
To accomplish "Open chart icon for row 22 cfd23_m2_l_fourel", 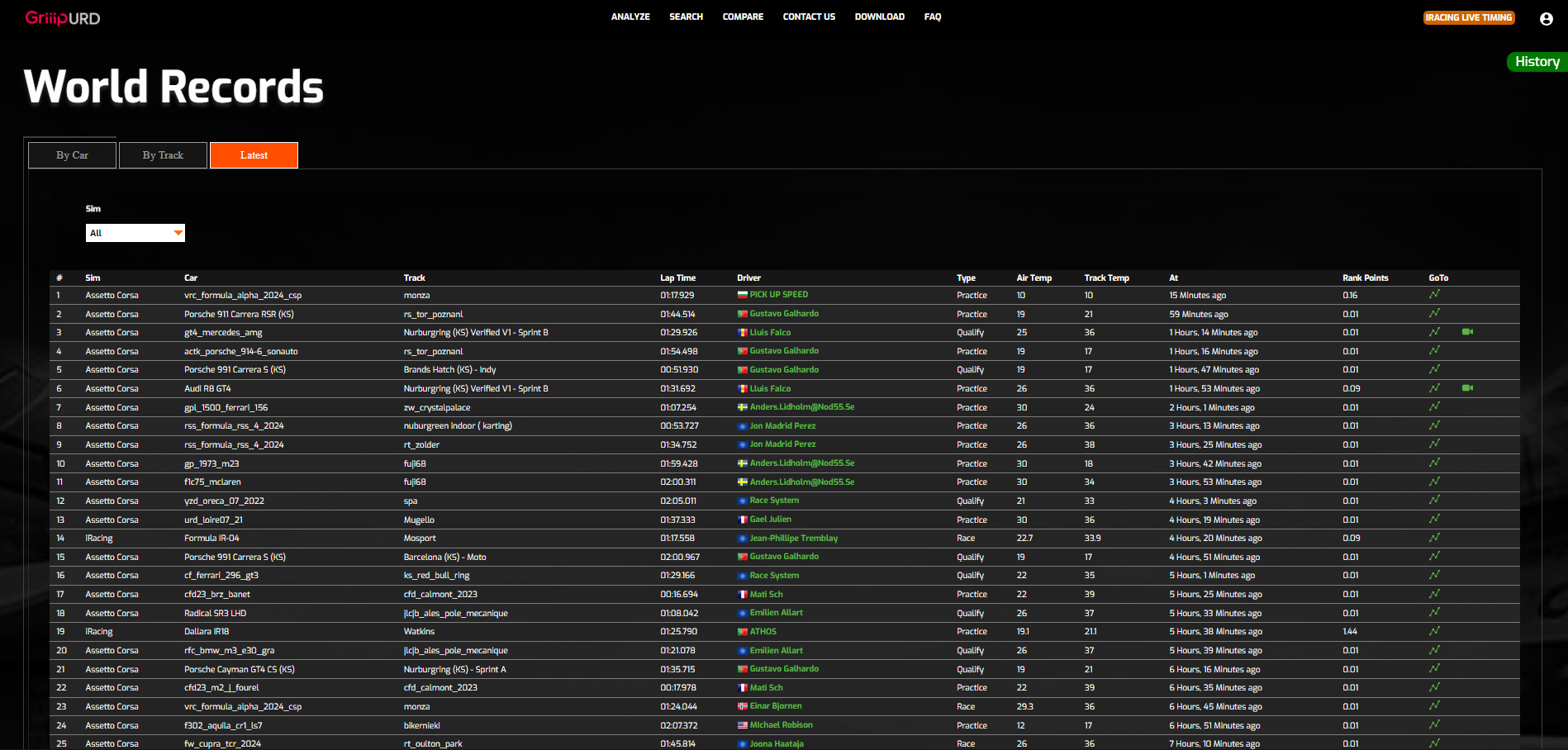I will coord(1434,687).
